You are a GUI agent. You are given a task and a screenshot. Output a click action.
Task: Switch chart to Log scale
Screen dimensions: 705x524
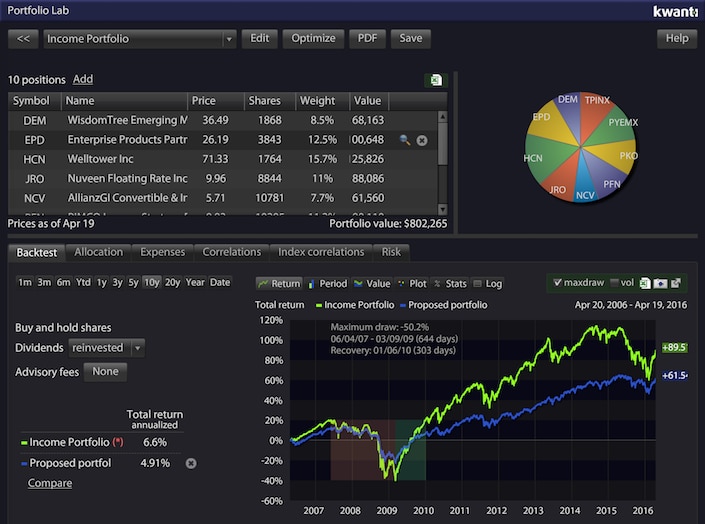click(488, 284)
